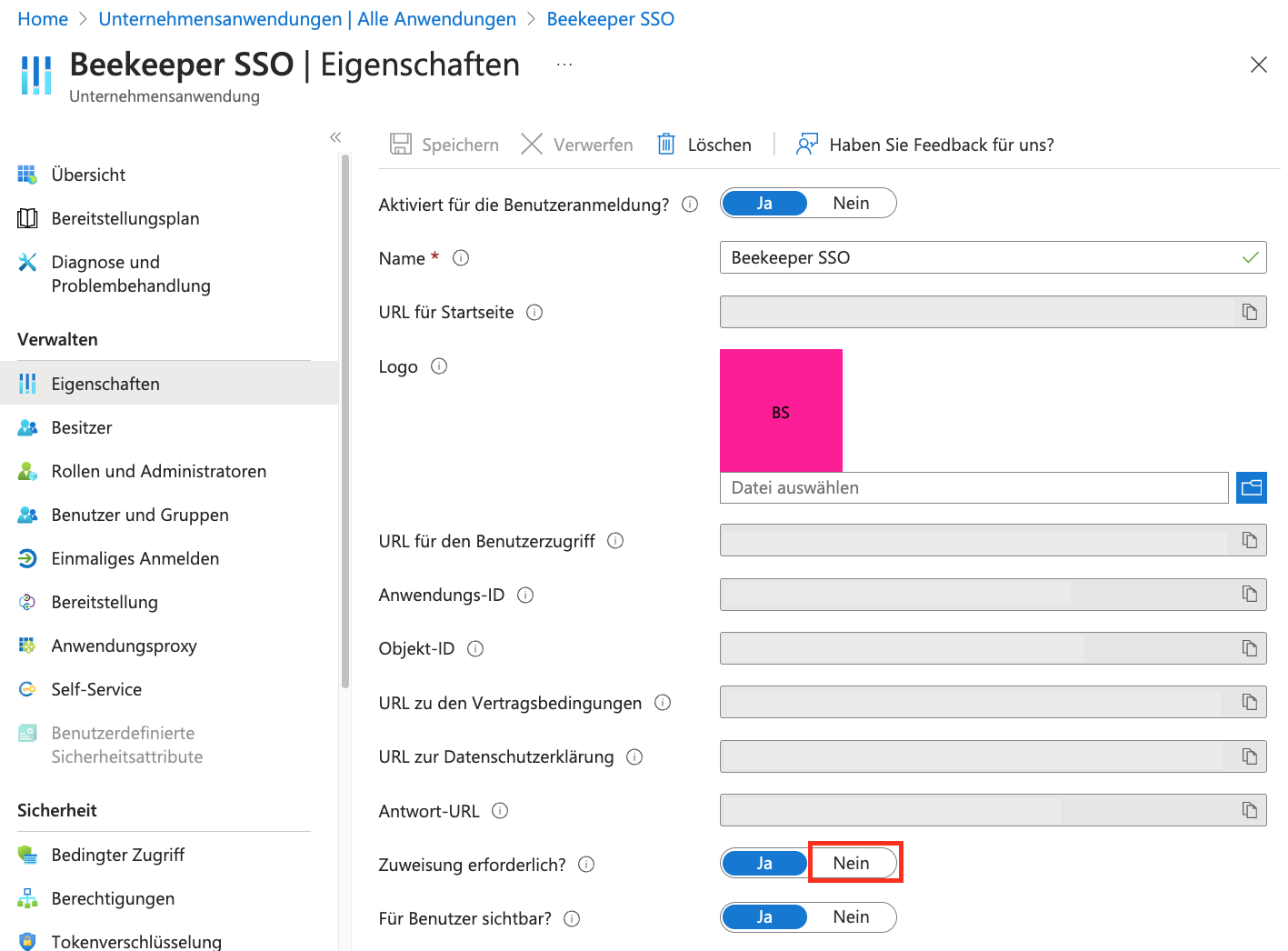Show info tooltip for URL zu den Vertragsbedingungen

click(663, 703)
